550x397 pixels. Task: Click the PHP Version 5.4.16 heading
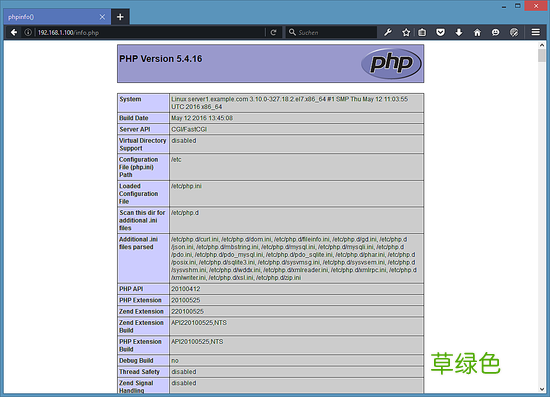(x=161, y=59)
